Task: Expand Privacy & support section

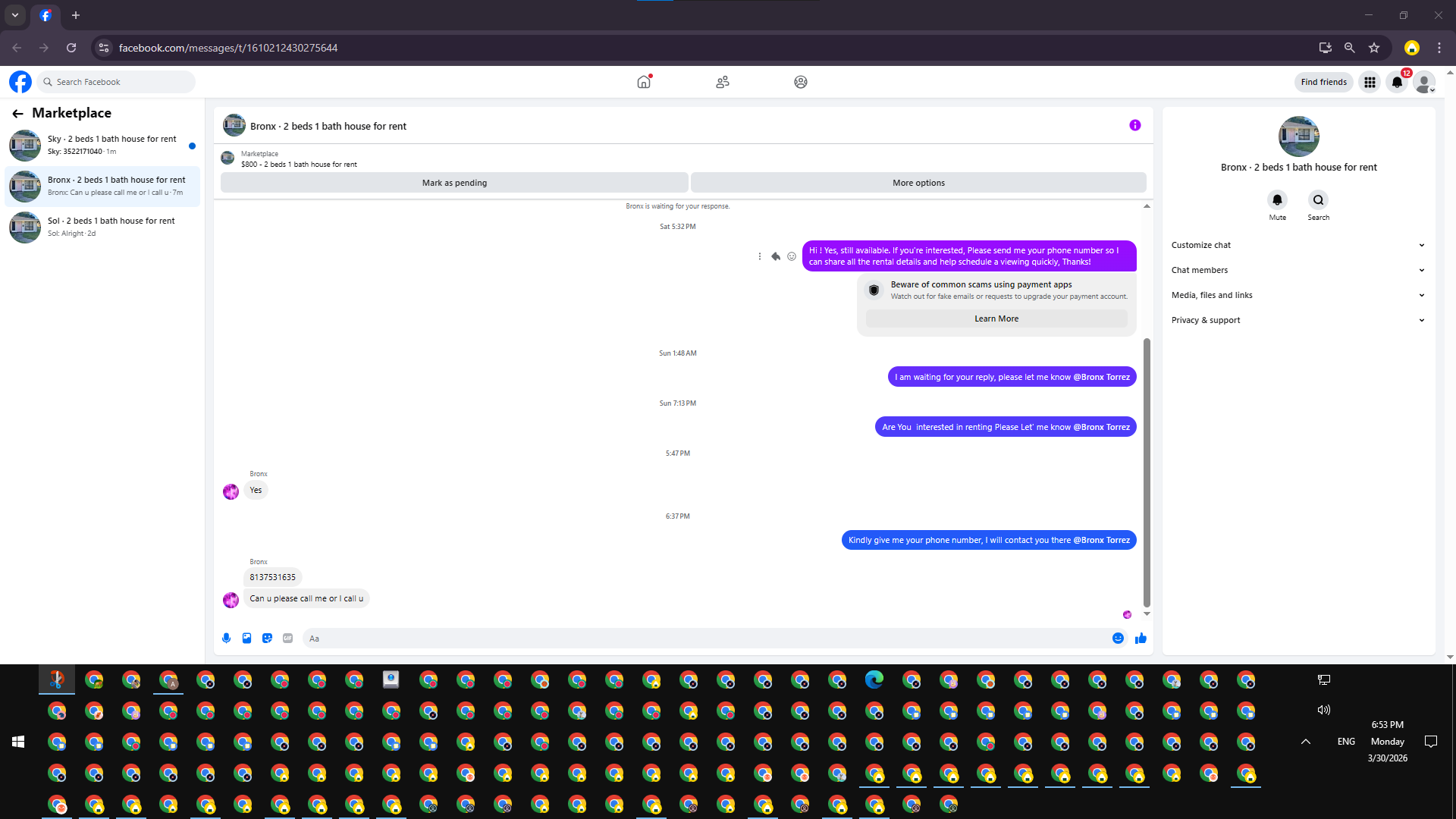Action: pos(1298,320)
